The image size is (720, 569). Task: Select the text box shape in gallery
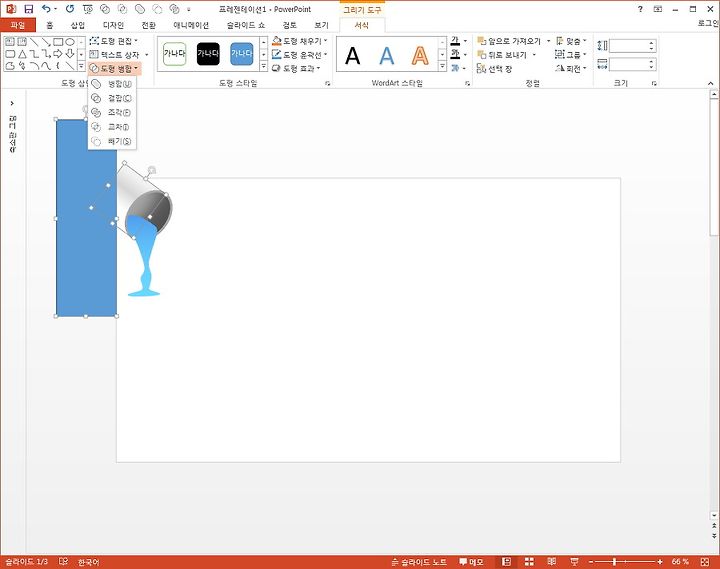point(10,42)
